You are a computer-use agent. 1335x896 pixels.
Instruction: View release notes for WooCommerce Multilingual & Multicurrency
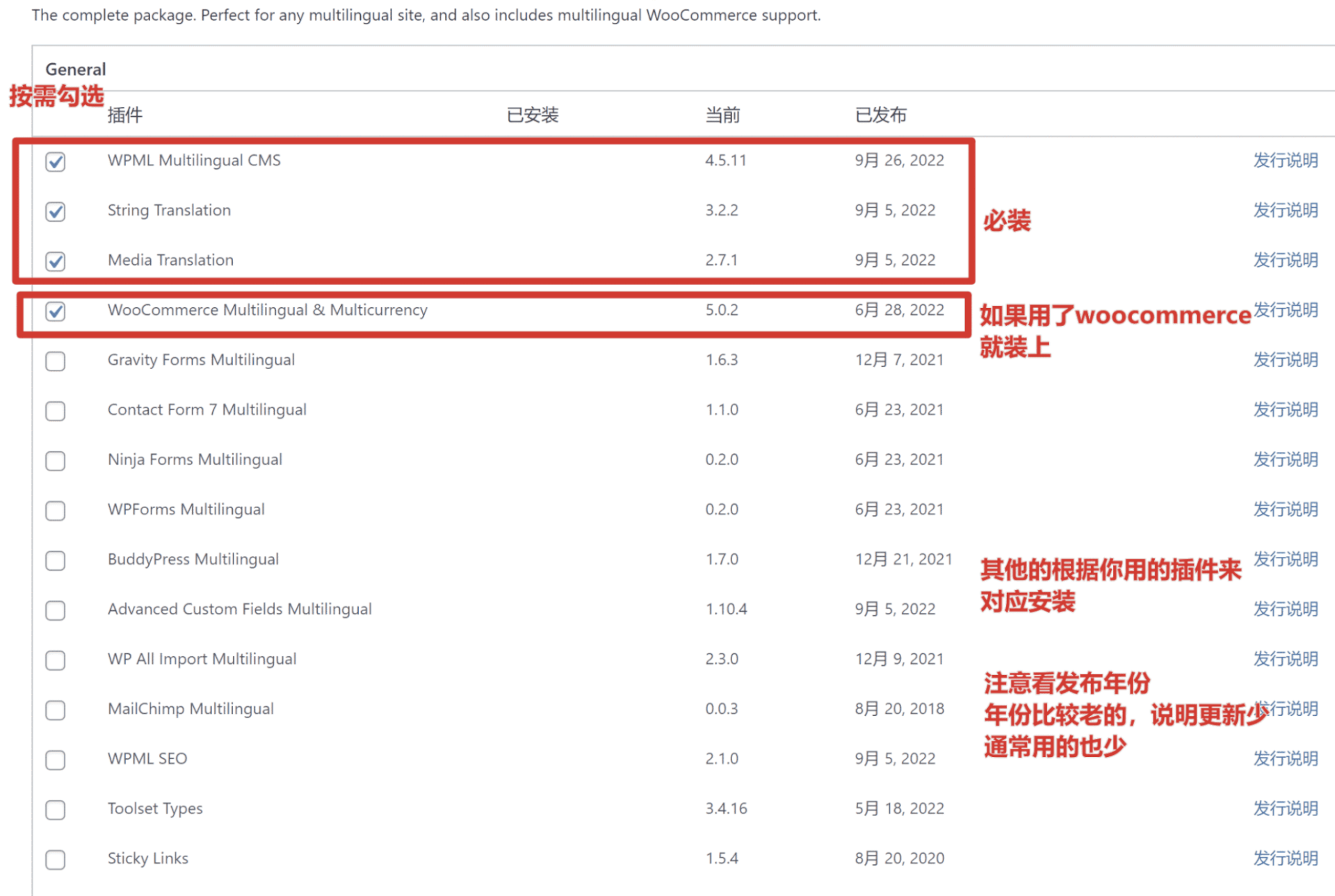coord(1286,310)
